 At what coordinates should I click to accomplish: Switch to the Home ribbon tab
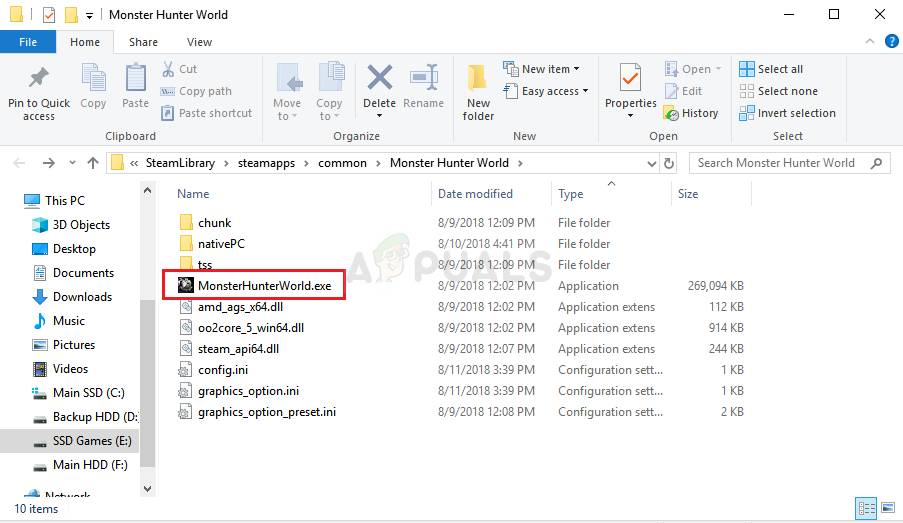click(85, 42)
